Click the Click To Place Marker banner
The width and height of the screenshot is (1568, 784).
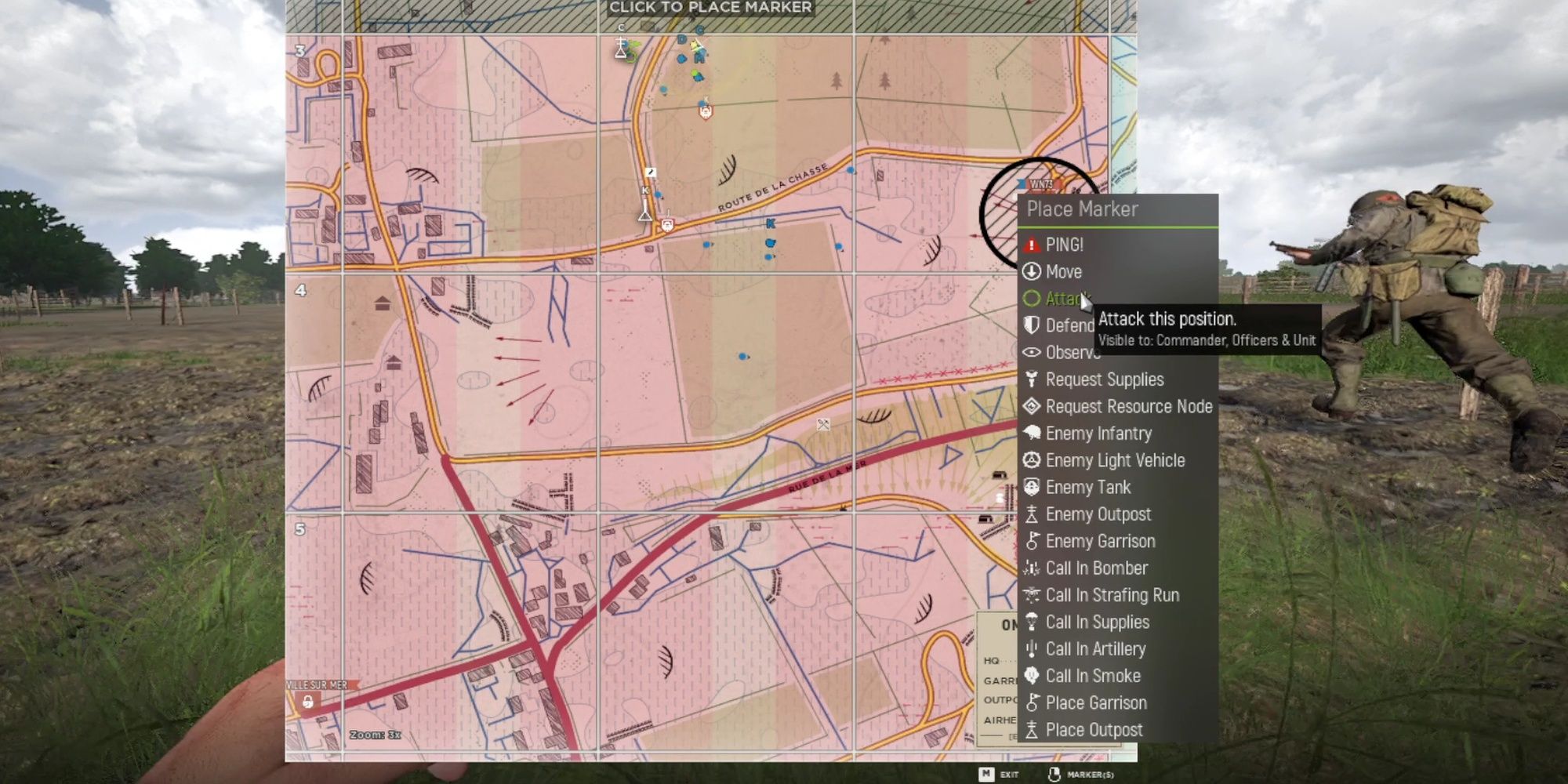[x=711, y=8]
